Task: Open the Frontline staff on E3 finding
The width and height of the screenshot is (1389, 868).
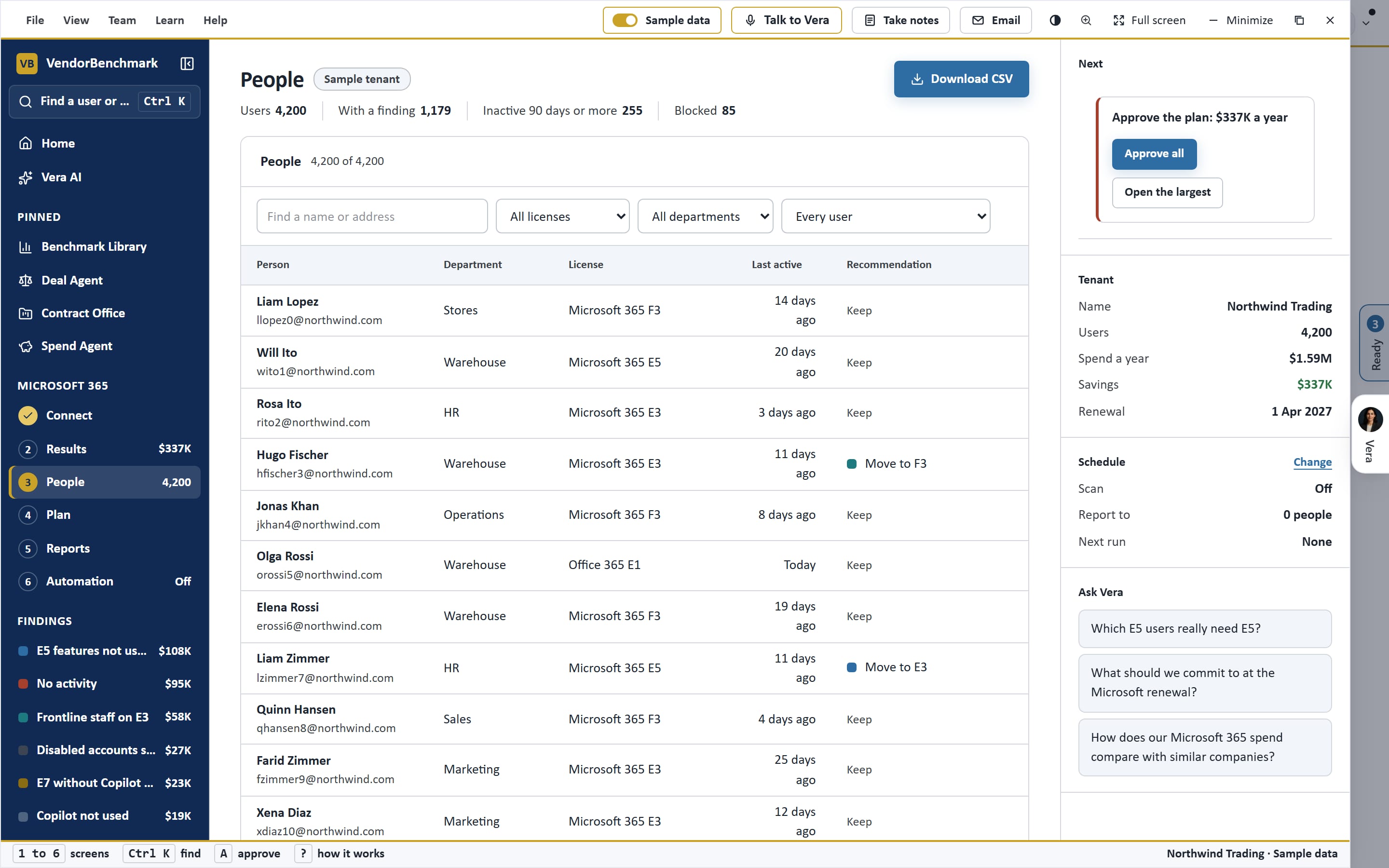Action: tap(105, 717)
